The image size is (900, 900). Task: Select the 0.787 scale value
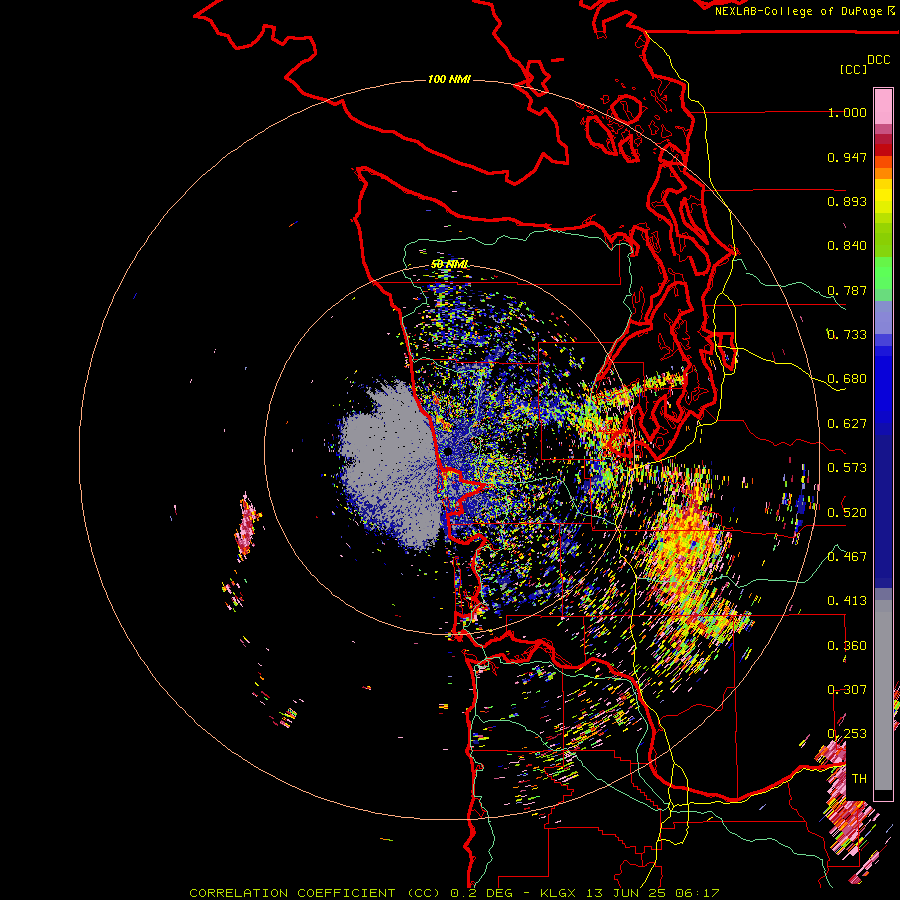847,290
